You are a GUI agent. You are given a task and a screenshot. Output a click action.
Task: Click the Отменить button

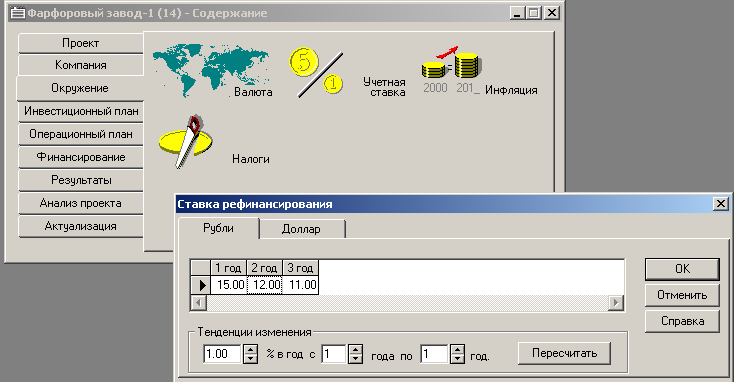point(682,295)
